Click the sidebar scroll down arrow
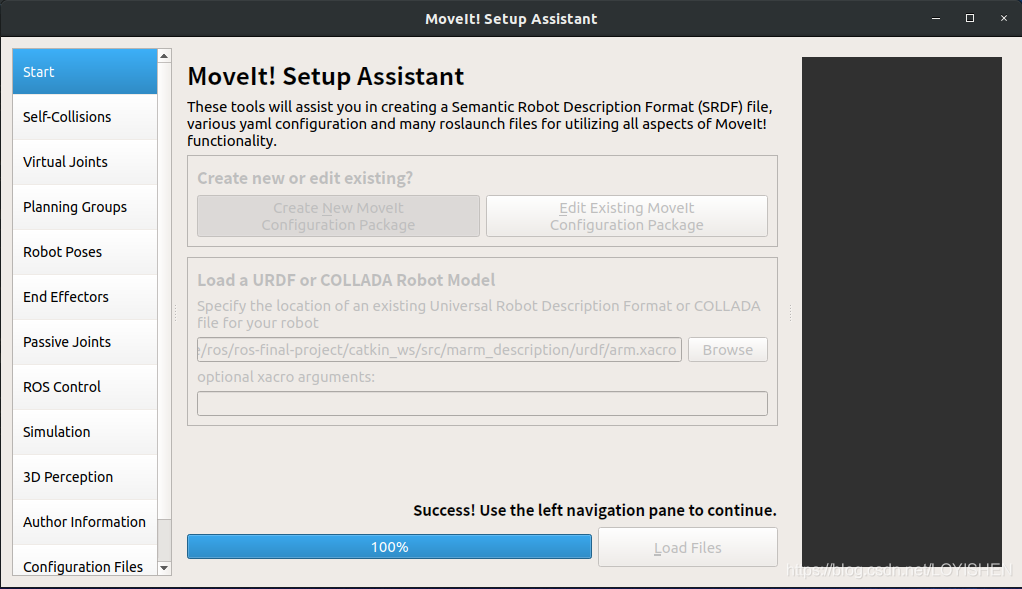 click(x=164, y=568)
